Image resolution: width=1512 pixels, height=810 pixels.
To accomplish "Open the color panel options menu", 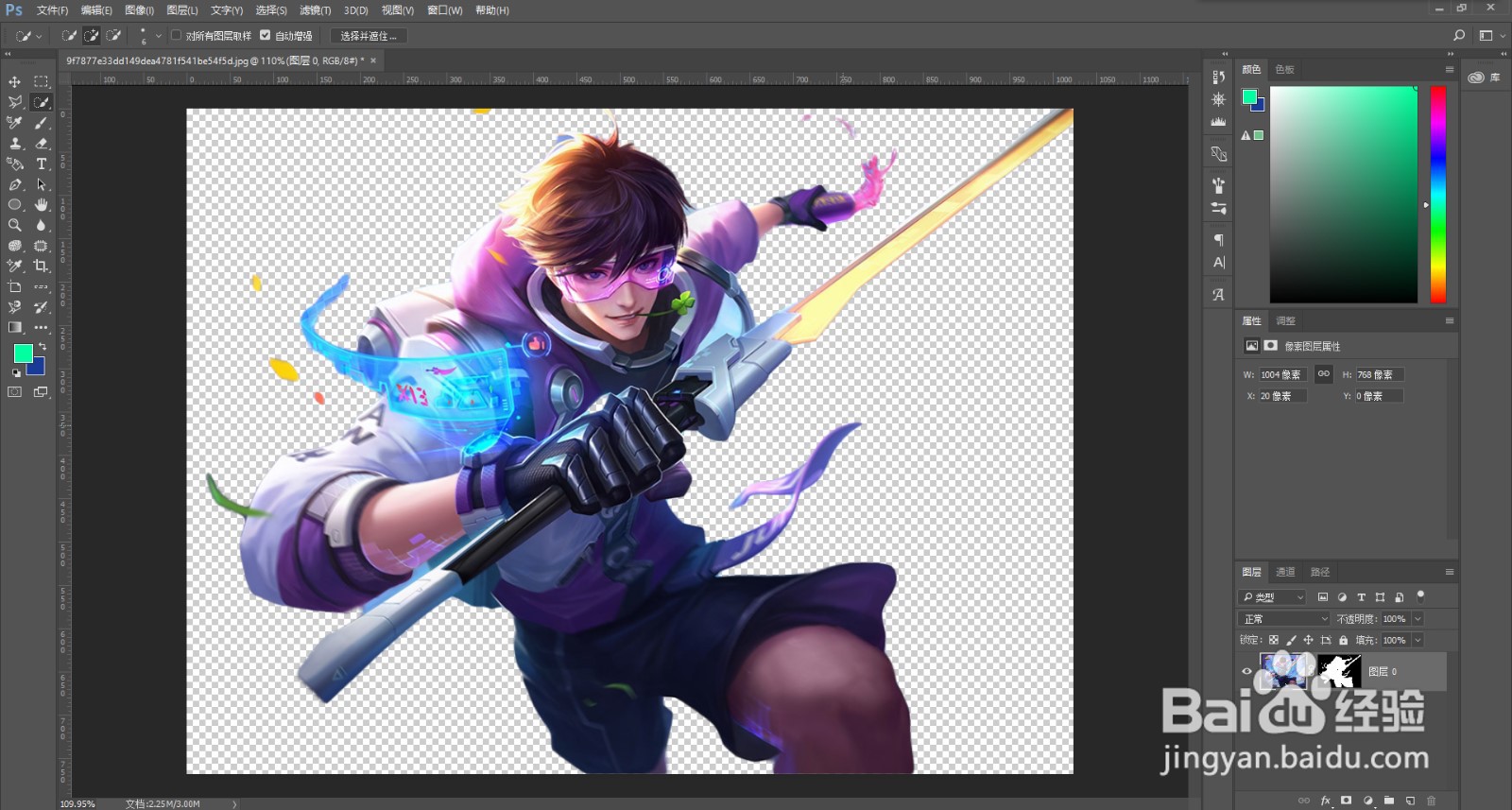I will [x=1450, y=69].
